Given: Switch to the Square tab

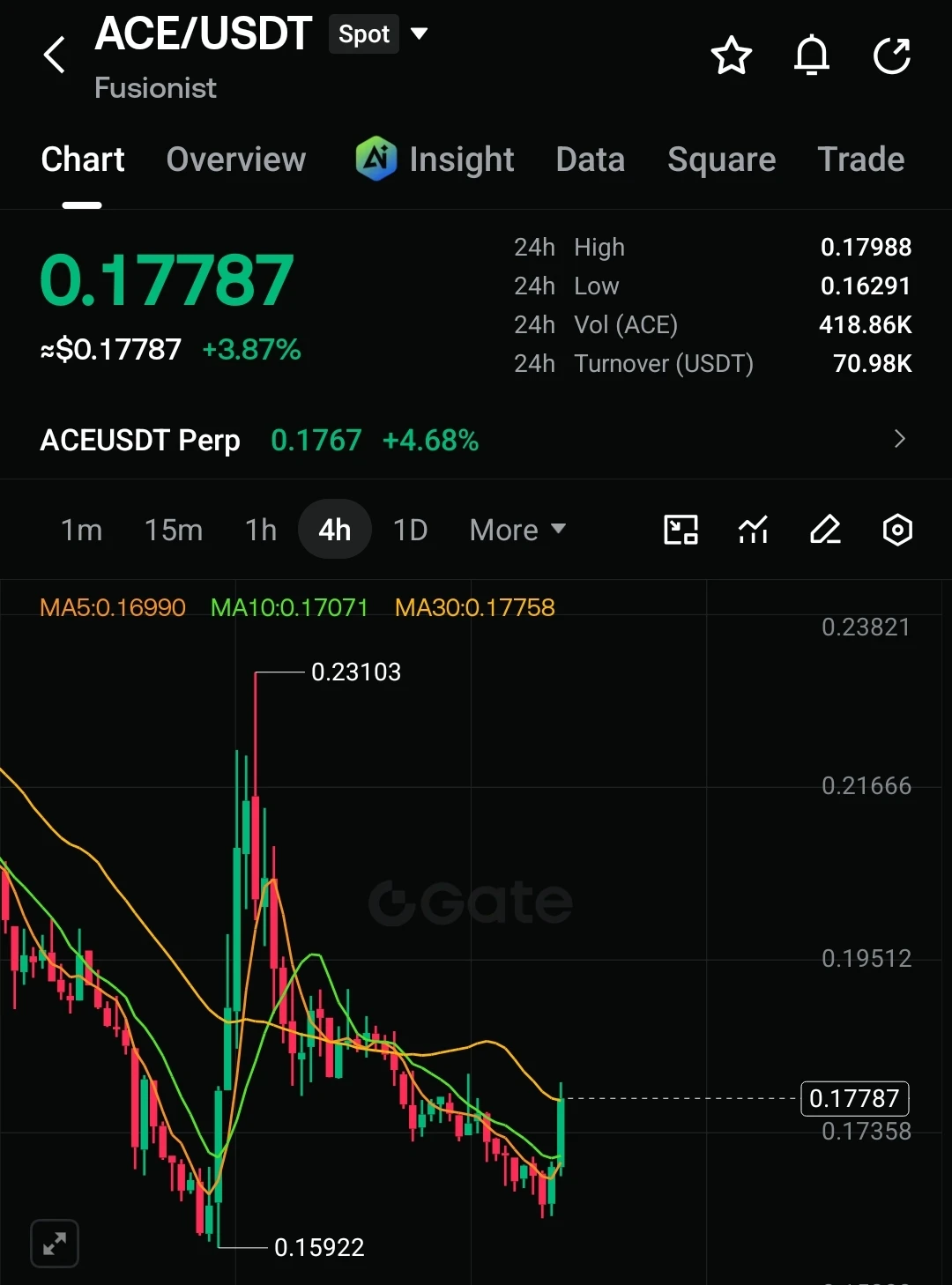Looking at the screenshot, I should click(722, 160).
